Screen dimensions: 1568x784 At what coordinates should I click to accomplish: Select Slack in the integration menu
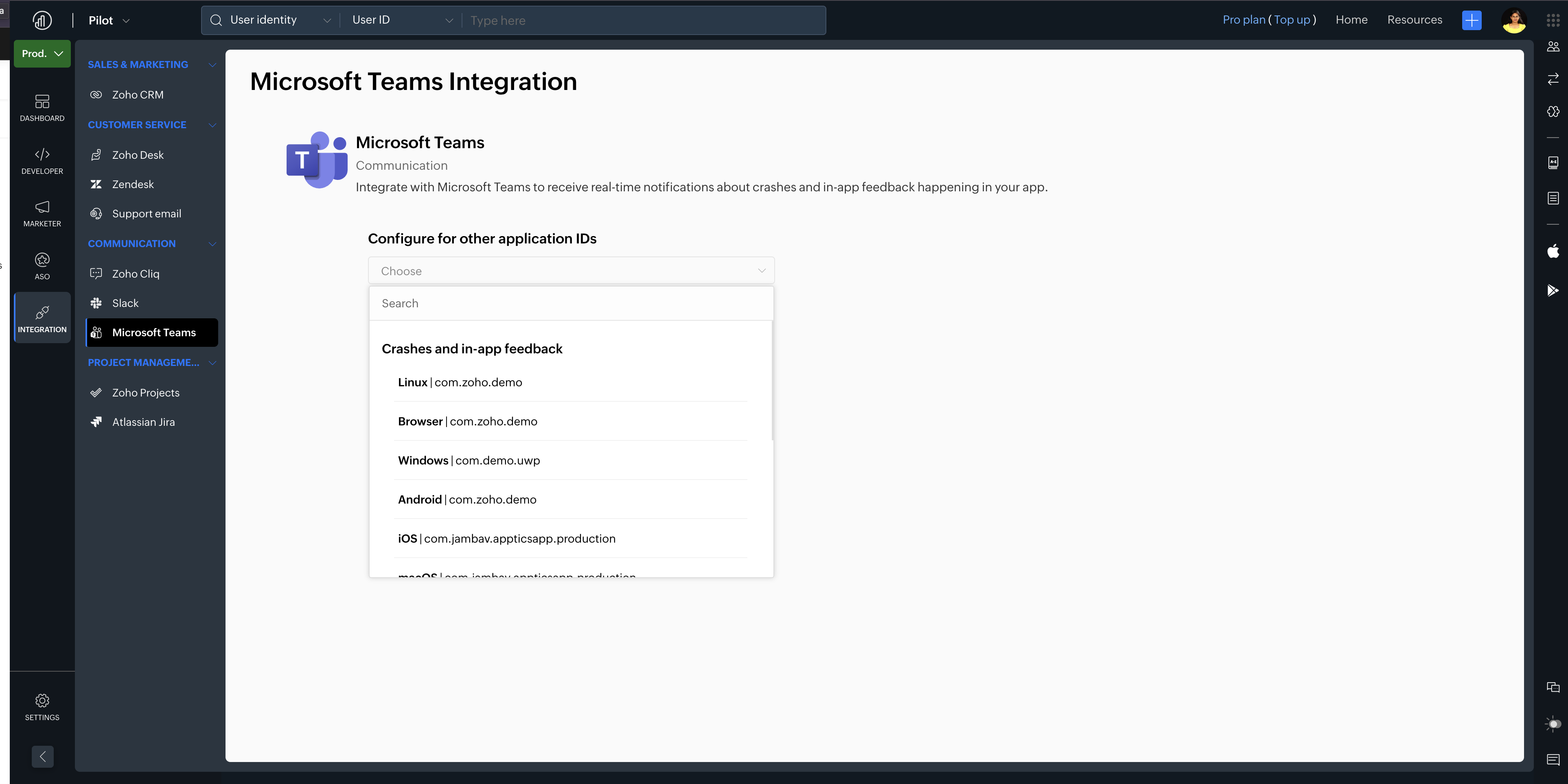[125, 303]
